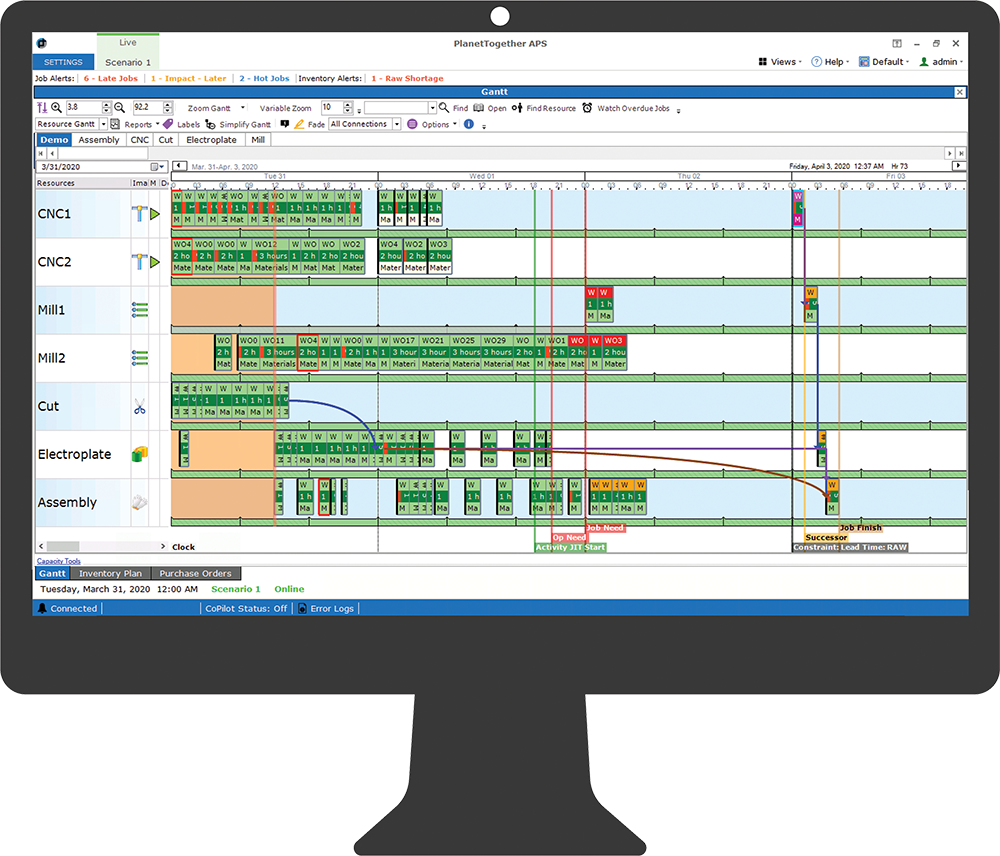Switch to the Assembly tab
Screen dimensions: 1000x856
(99, 140)
